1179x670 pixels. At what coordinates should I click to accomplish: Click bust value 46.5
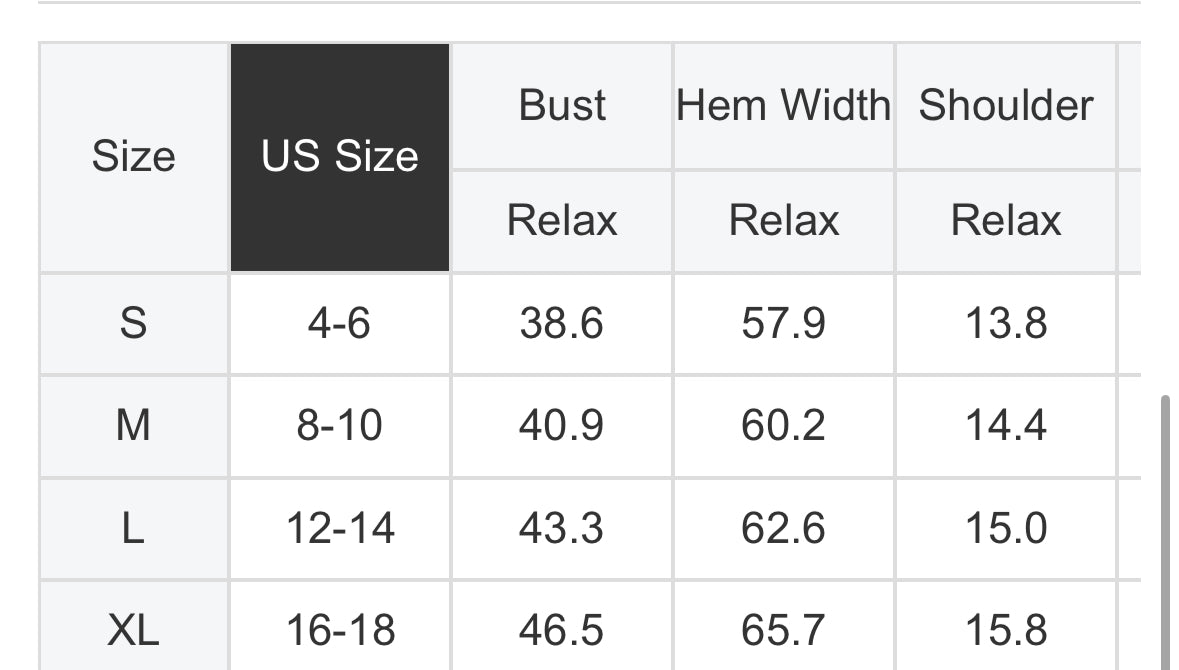[562, 627]
